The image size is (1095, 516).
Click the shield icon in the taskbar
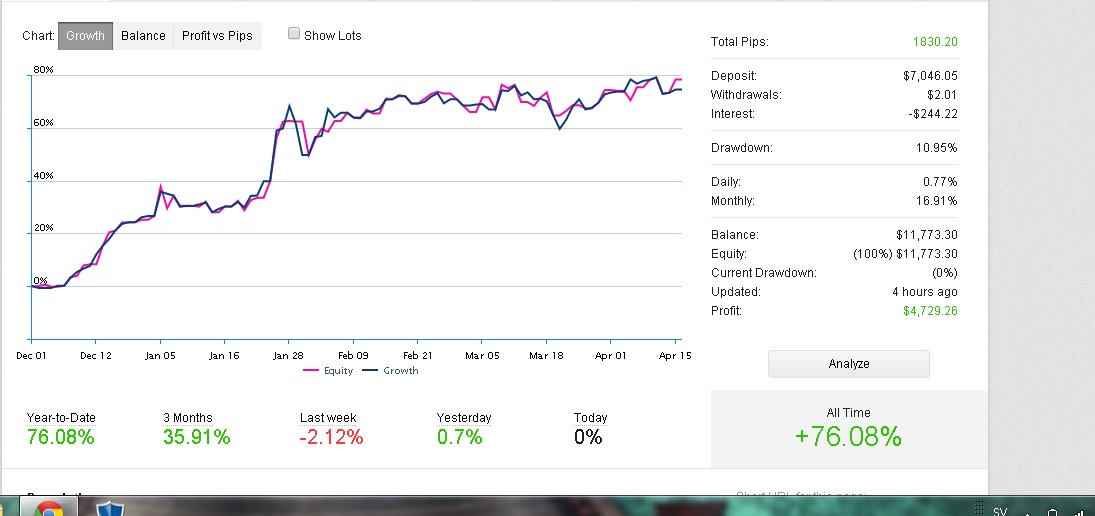(x=114, y=508)
